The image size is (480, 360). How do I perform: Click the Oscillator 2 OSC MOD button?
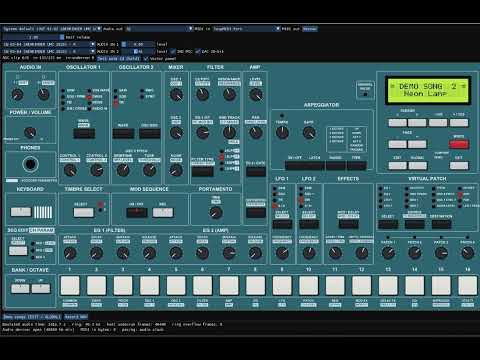[x=149, y=134]
